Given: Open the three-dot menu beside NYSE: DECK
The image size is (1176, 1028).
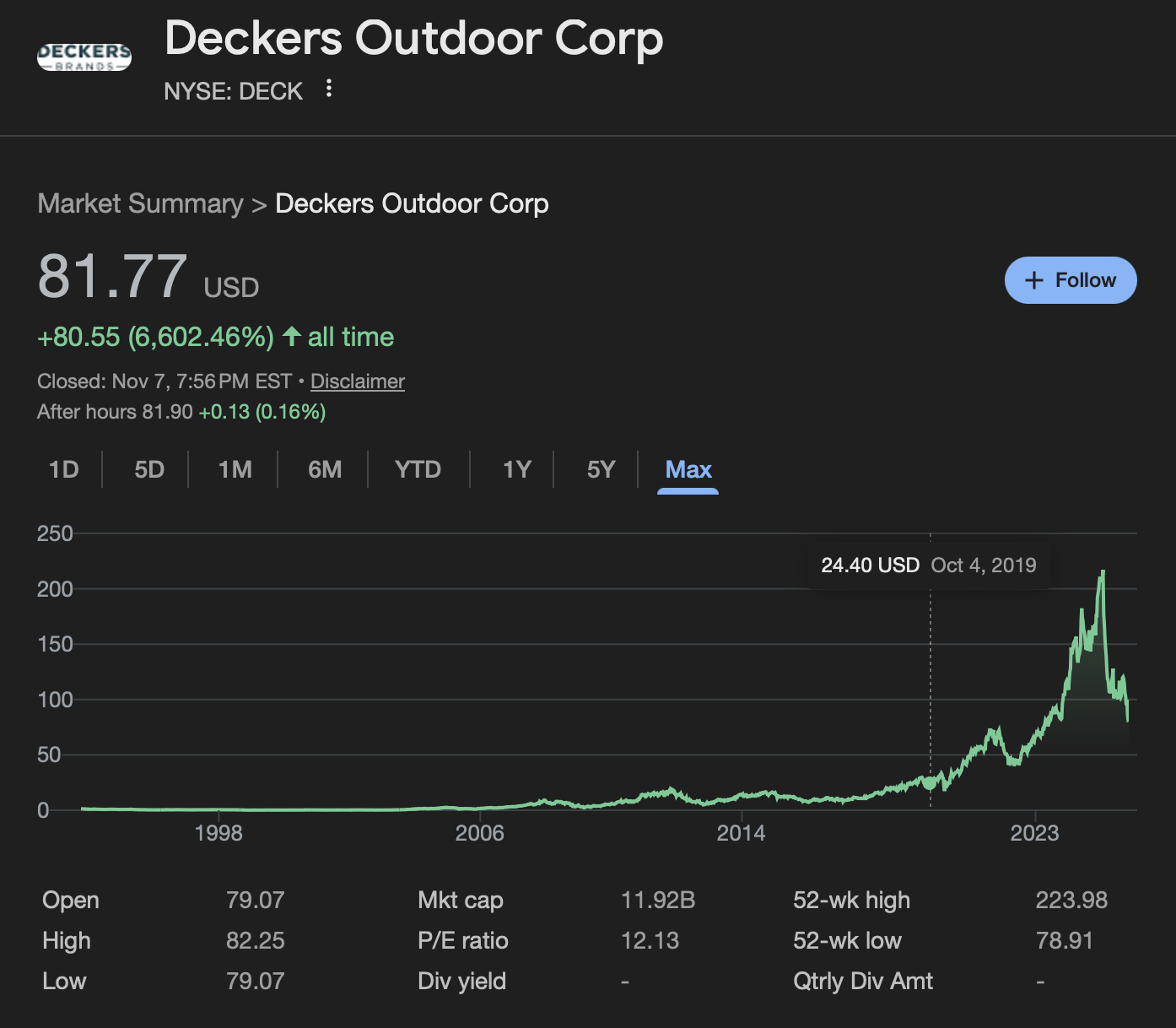Looking at the screenshot, I should 329,89.
